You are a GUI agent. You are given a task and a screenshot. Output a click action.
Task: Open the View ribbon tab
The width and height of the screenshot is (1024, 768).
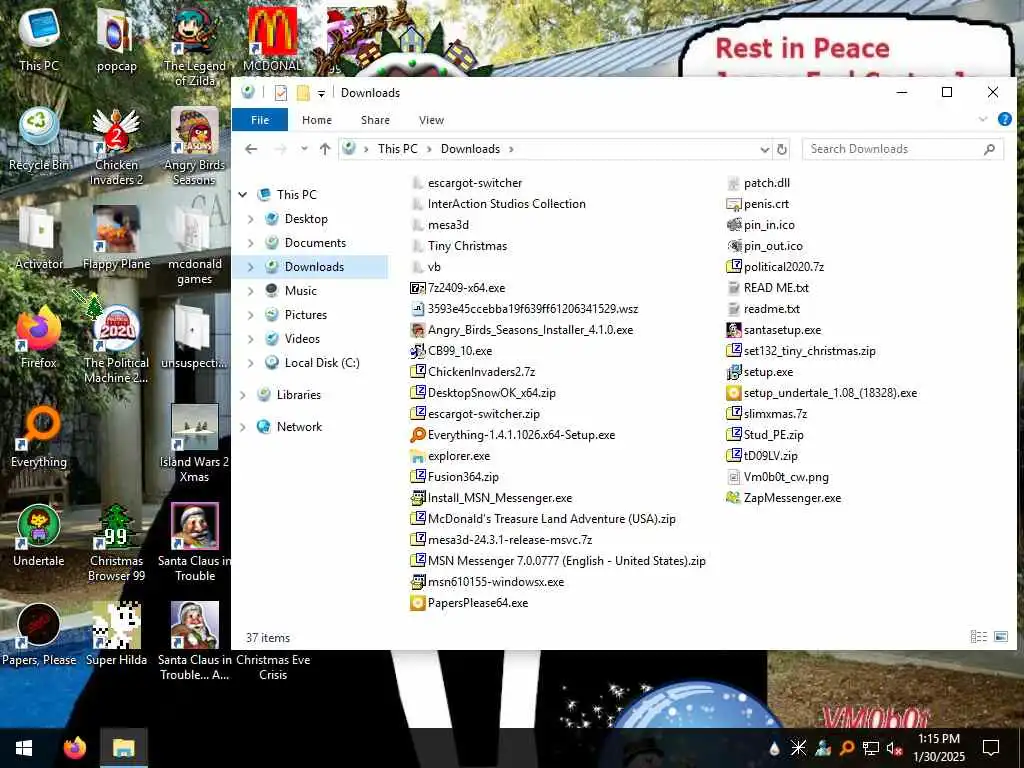(431, 120)
